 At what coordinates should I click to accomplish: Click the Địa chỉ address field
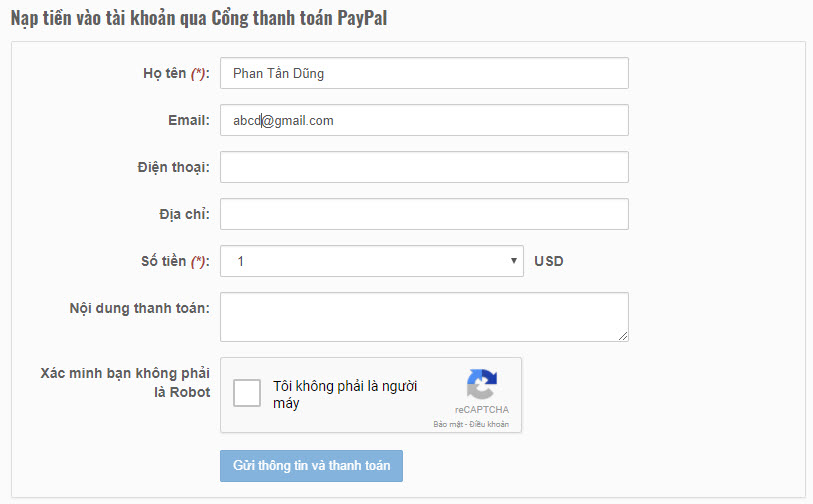coord(424,214)
